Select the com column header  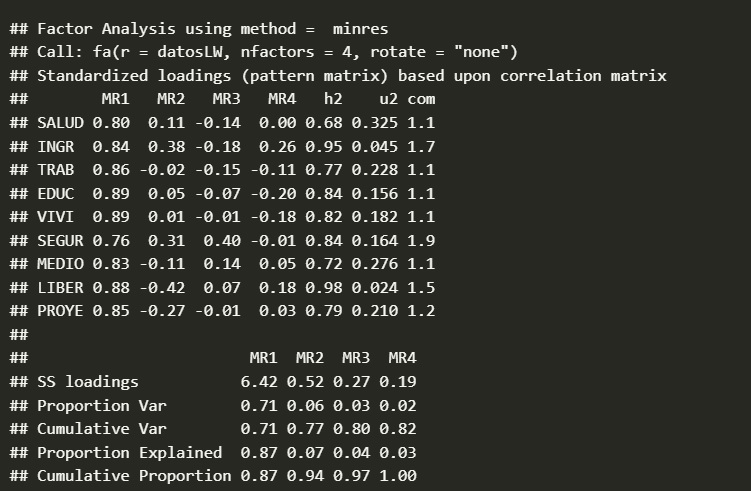coord(421,99)
